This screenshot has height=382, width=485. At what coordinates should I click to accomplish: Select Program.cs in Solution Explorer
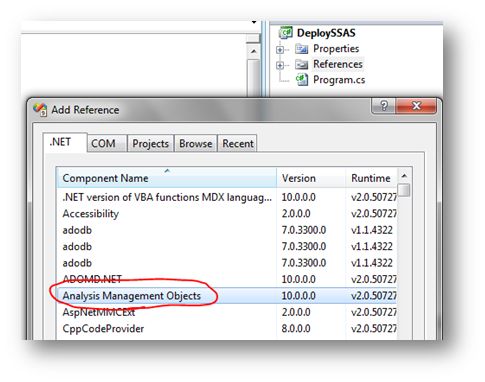(x=339, y=80)
